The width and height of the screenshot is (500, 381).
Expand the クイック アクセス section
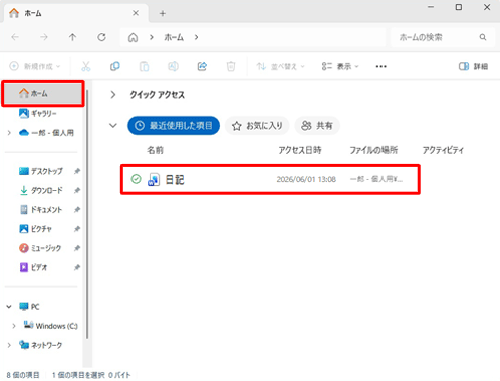(113, 95)
